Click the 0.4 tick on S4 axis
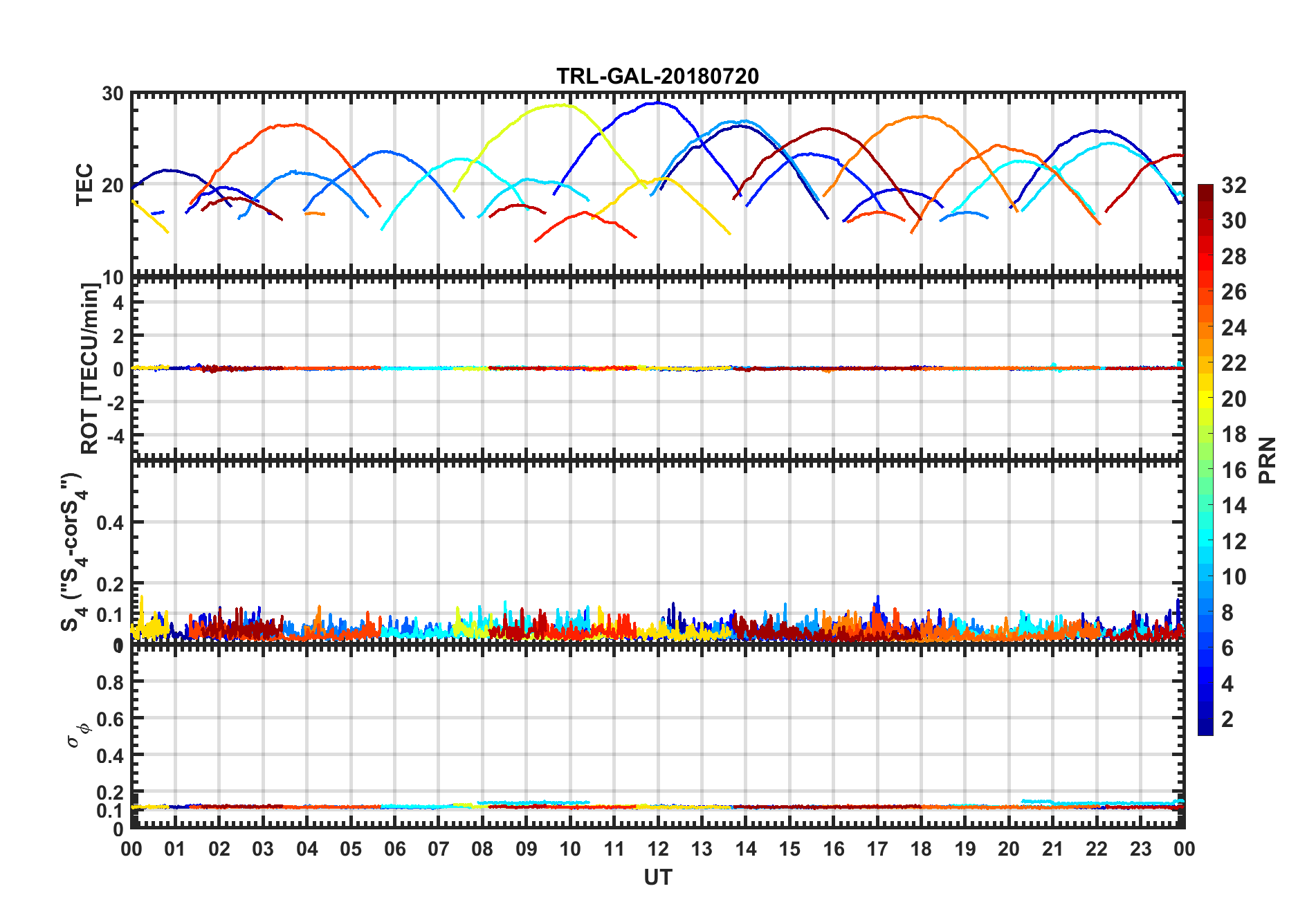 click(110, 523)
